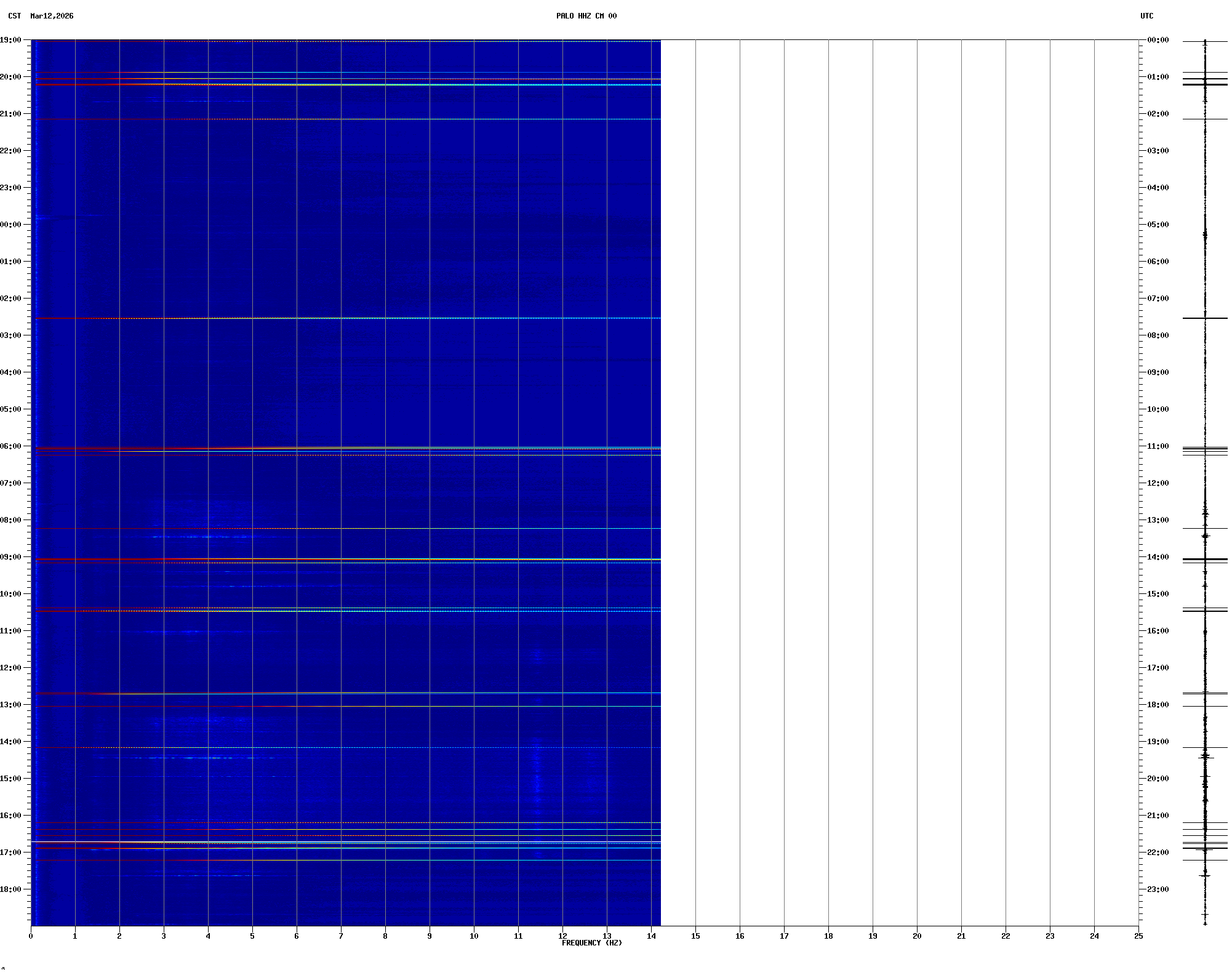This screenshot has height=975, width=1232.
Task: Click the CST timezone label
Action: coord(14,16)
